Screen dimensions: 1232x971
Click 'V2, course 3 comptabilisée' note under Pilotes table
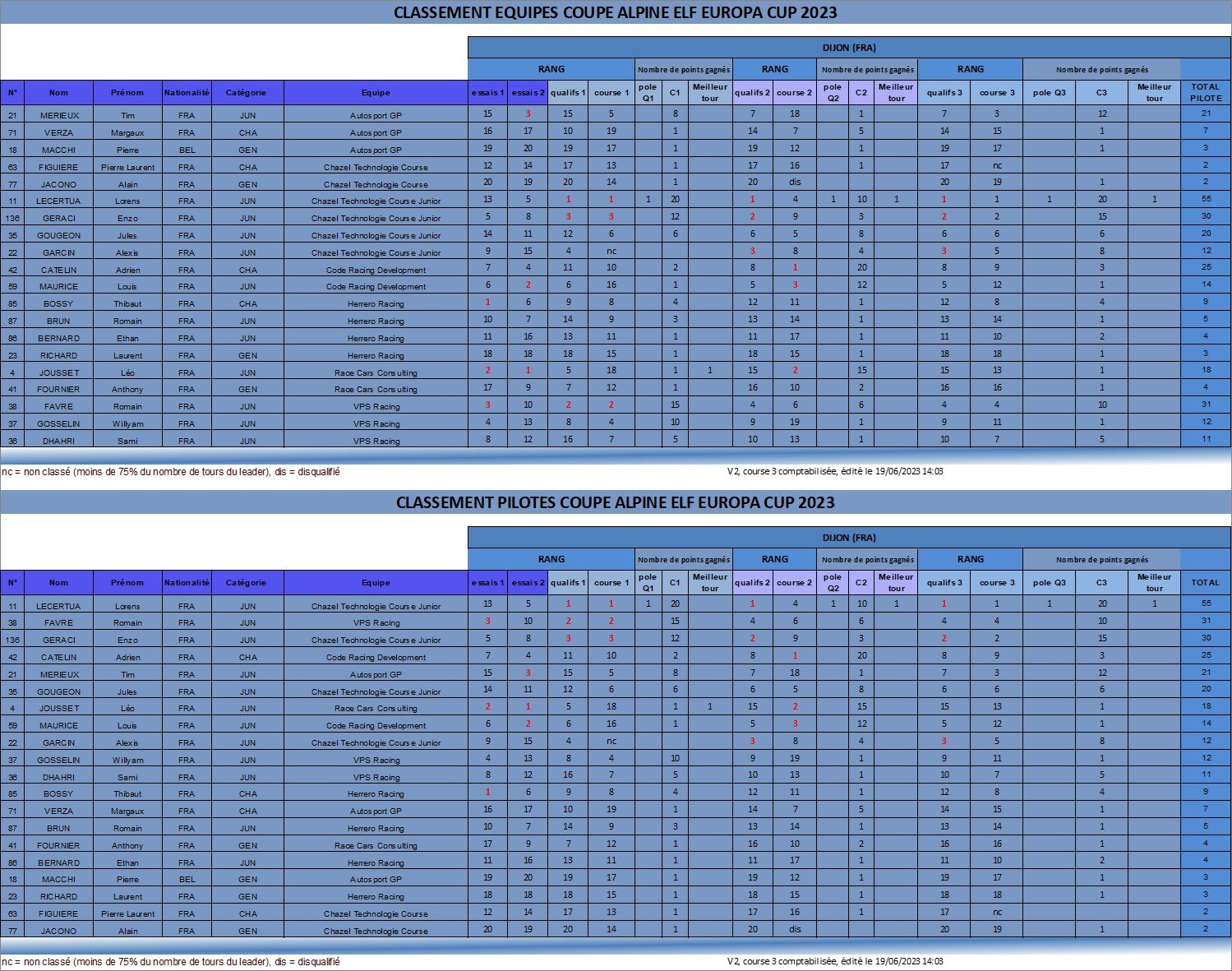(835, 961)
